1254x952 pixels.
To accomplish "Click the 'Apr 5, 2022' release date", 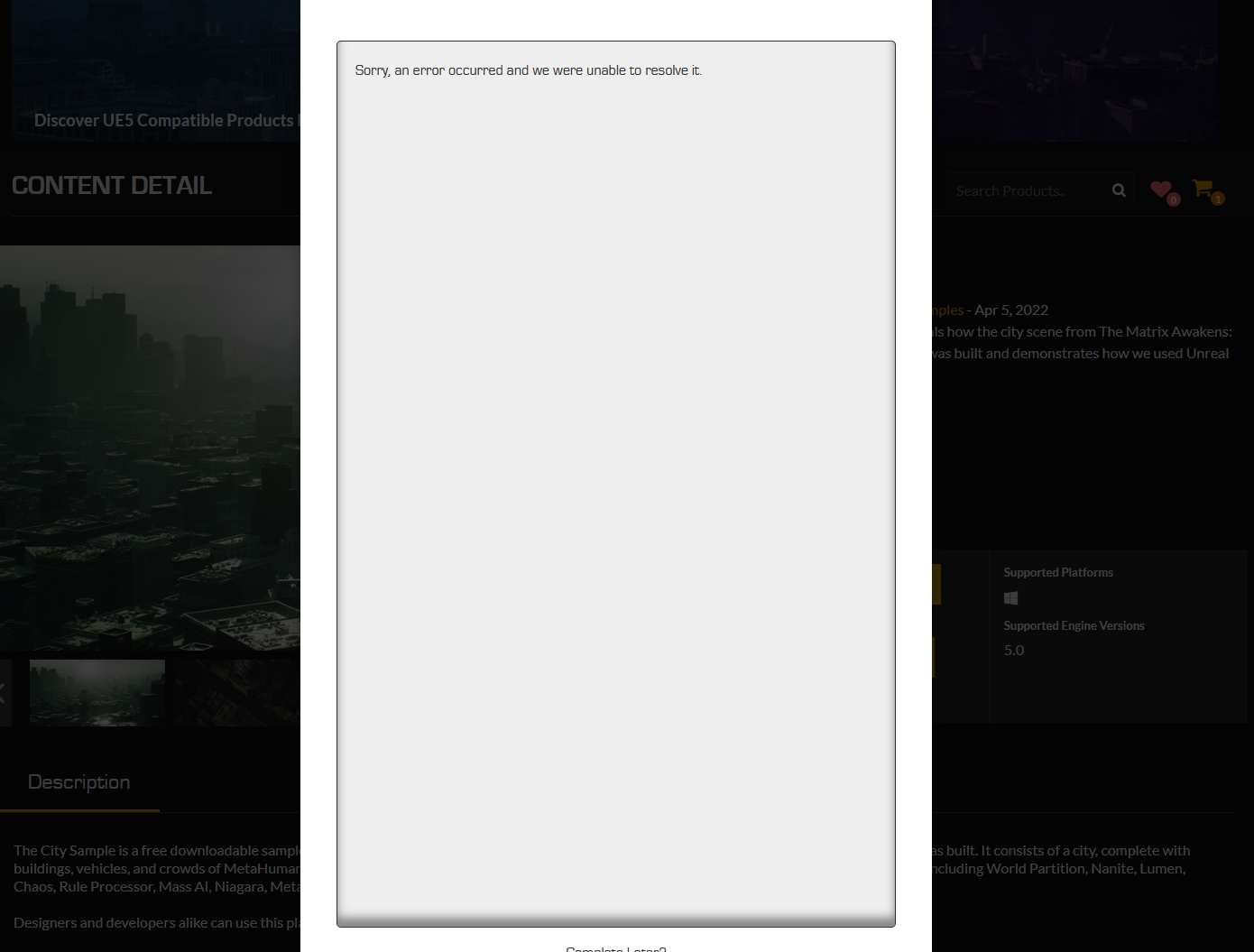I will pyautogui.click(x=1011, y=310).
